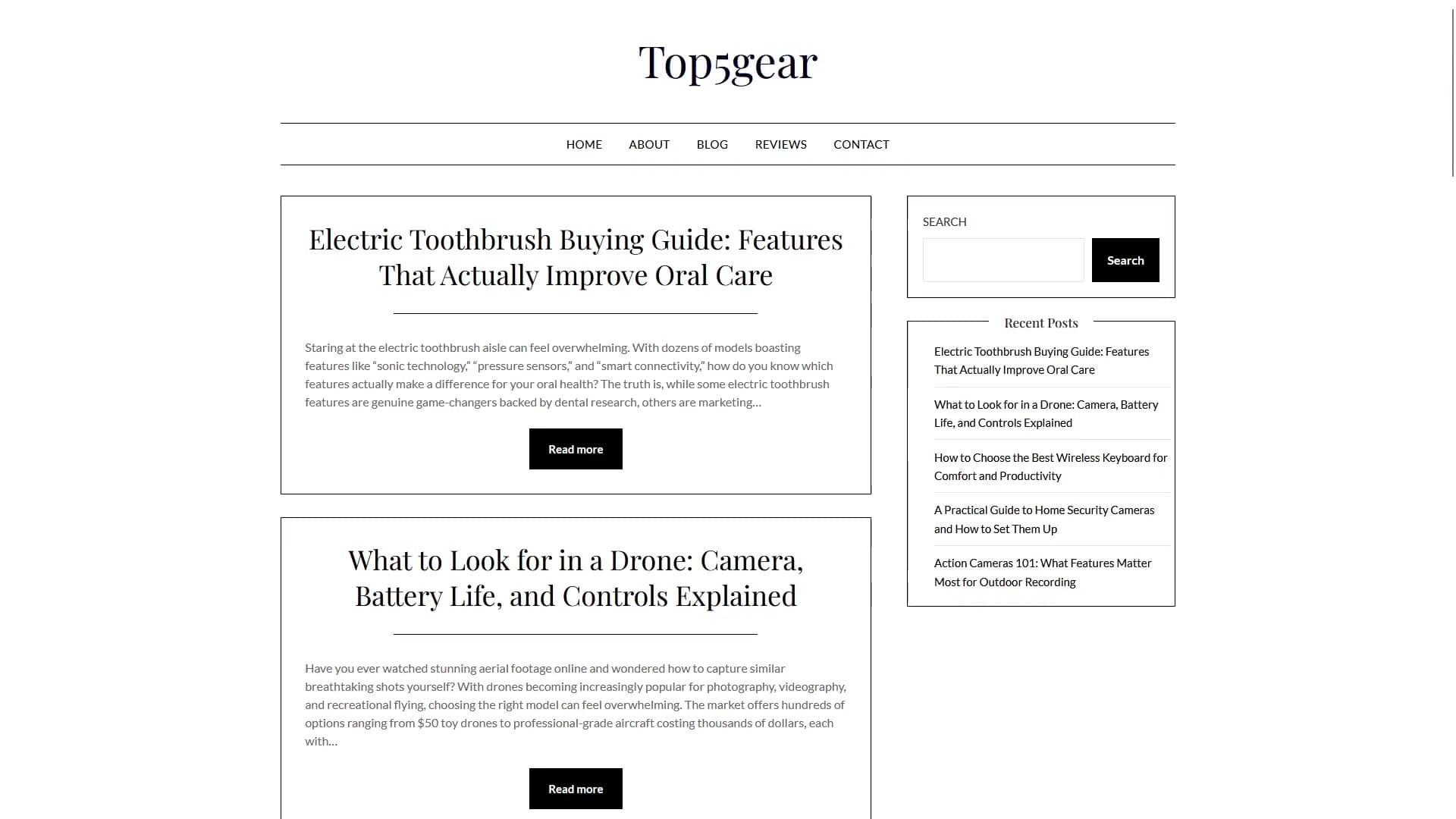Click the sidebar search input field
1456x819 pixels.
[x=1003, y=260]
